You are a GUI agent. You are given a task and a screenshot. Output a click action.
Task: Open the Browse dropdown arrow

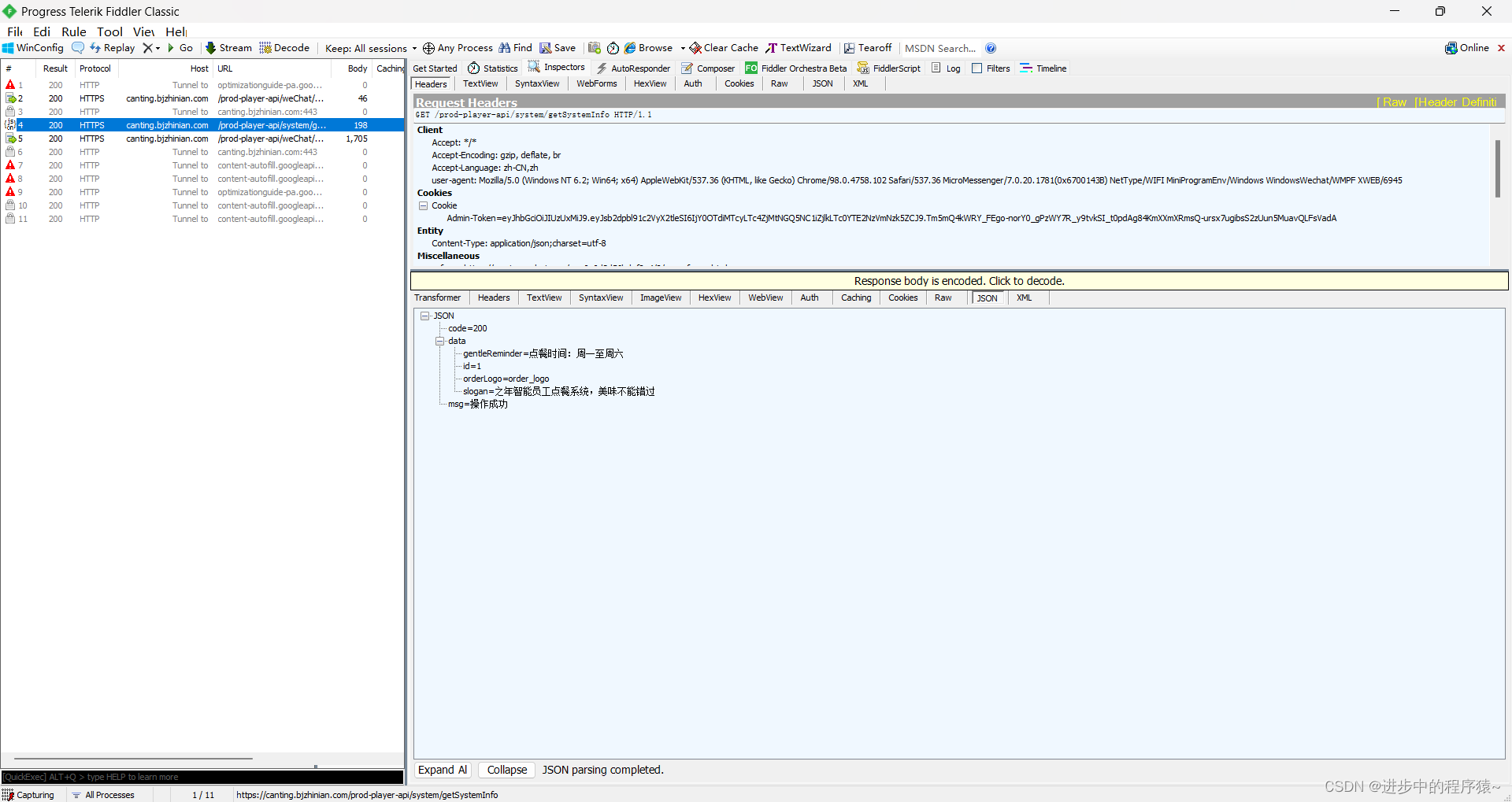683,48
